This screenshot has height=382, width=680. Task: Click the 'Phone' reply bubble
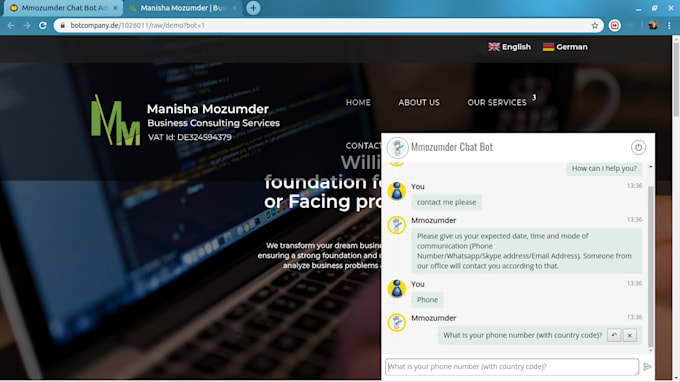427,300
